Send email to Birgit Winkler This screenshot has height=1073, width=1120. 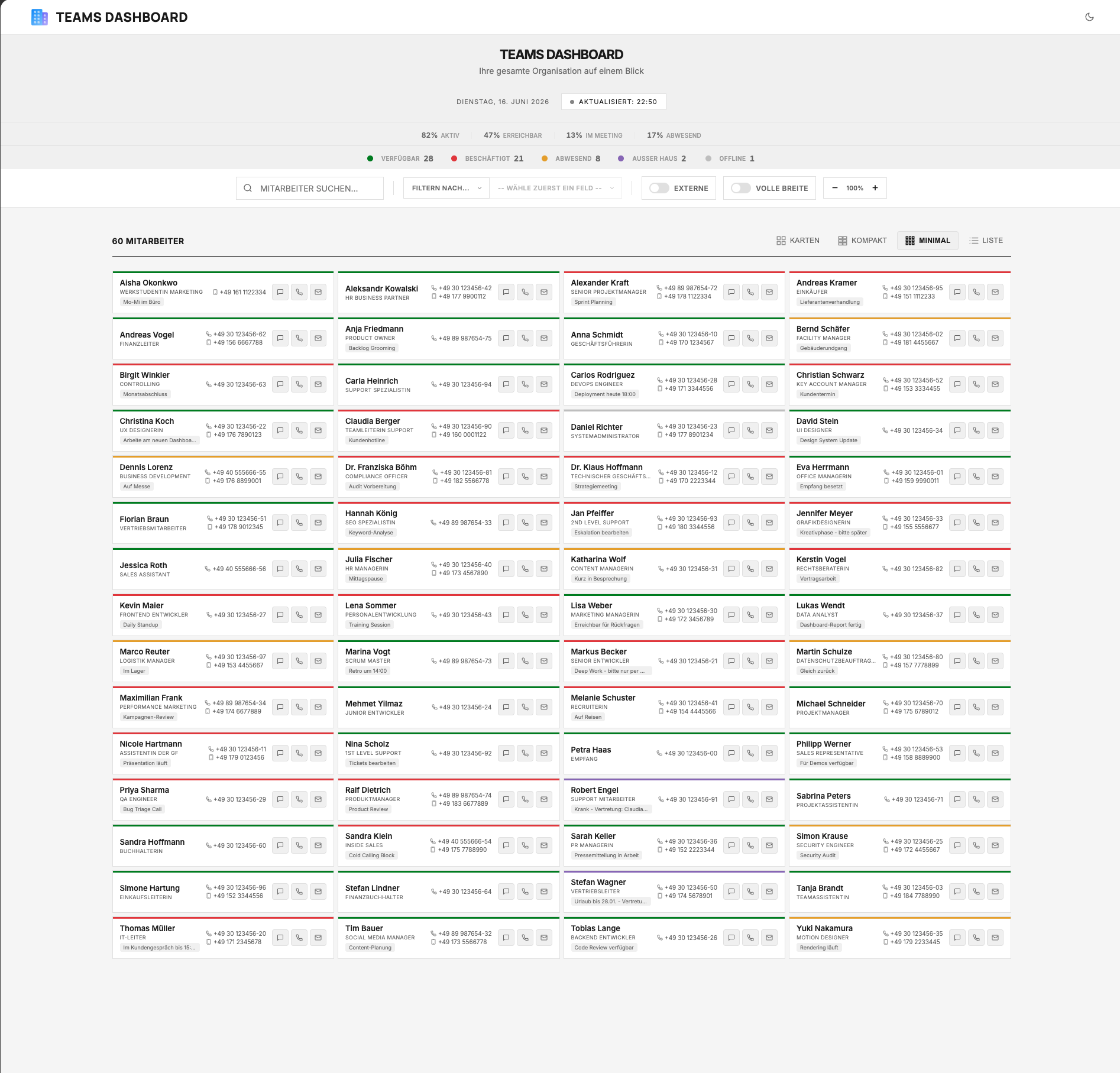318,384
